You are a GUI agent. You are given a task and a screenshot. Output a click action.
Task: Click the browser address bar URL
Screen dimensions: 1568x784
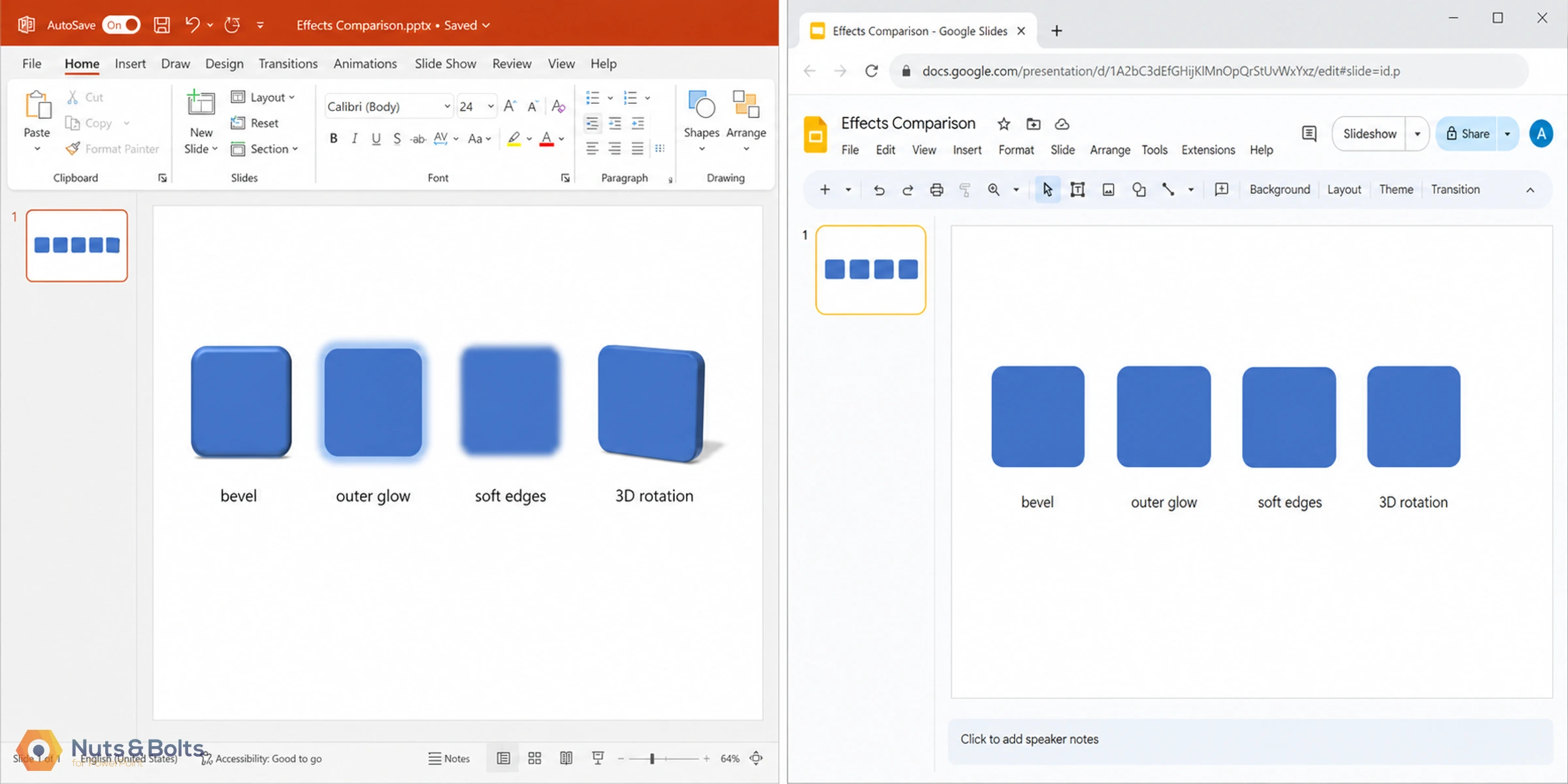coord(1161,71)
